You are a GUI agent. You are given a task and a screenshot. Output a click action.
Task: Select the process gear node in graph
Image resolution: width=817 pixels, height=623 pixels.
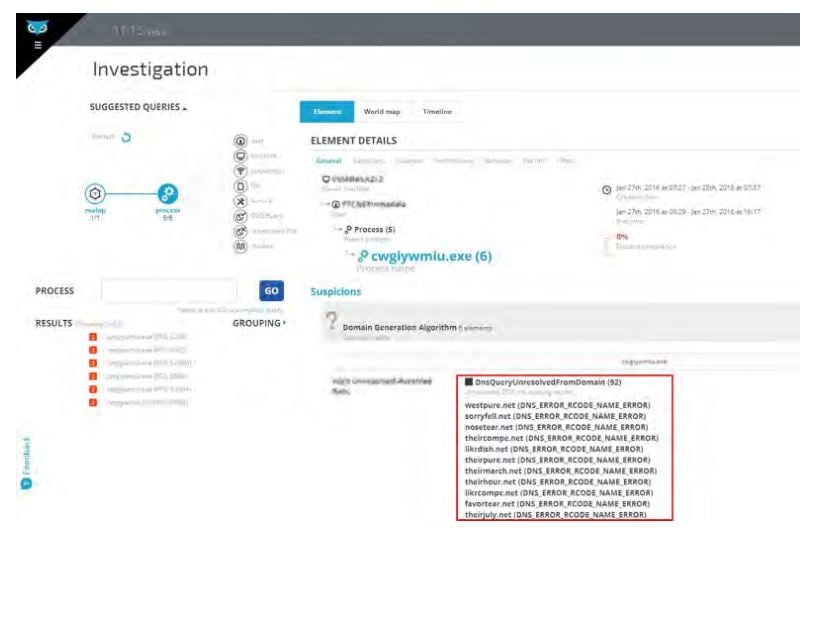(168, 193)
